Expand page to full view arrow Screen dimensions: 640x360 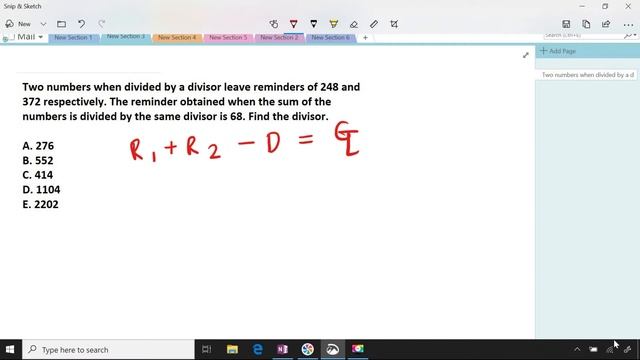(526, 55)
